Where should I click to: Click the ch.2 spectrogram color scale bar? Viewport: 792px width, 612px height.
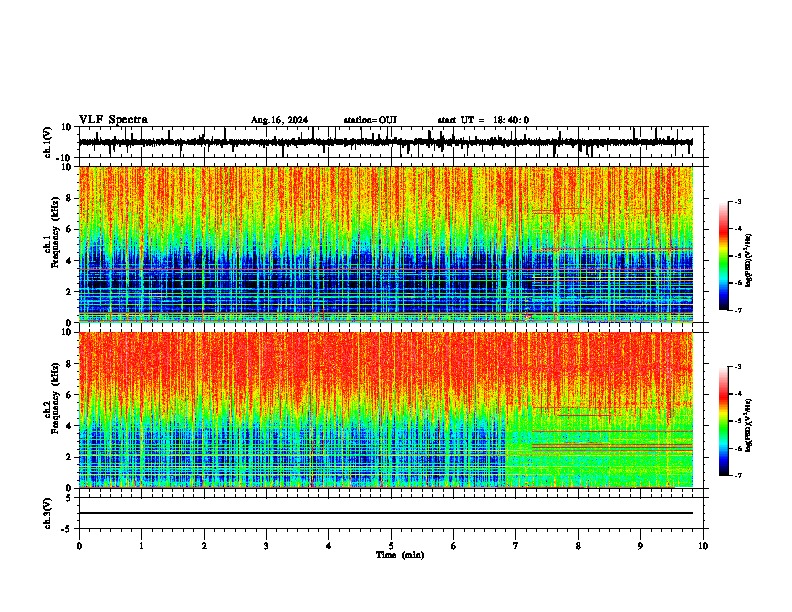[723, 421]
